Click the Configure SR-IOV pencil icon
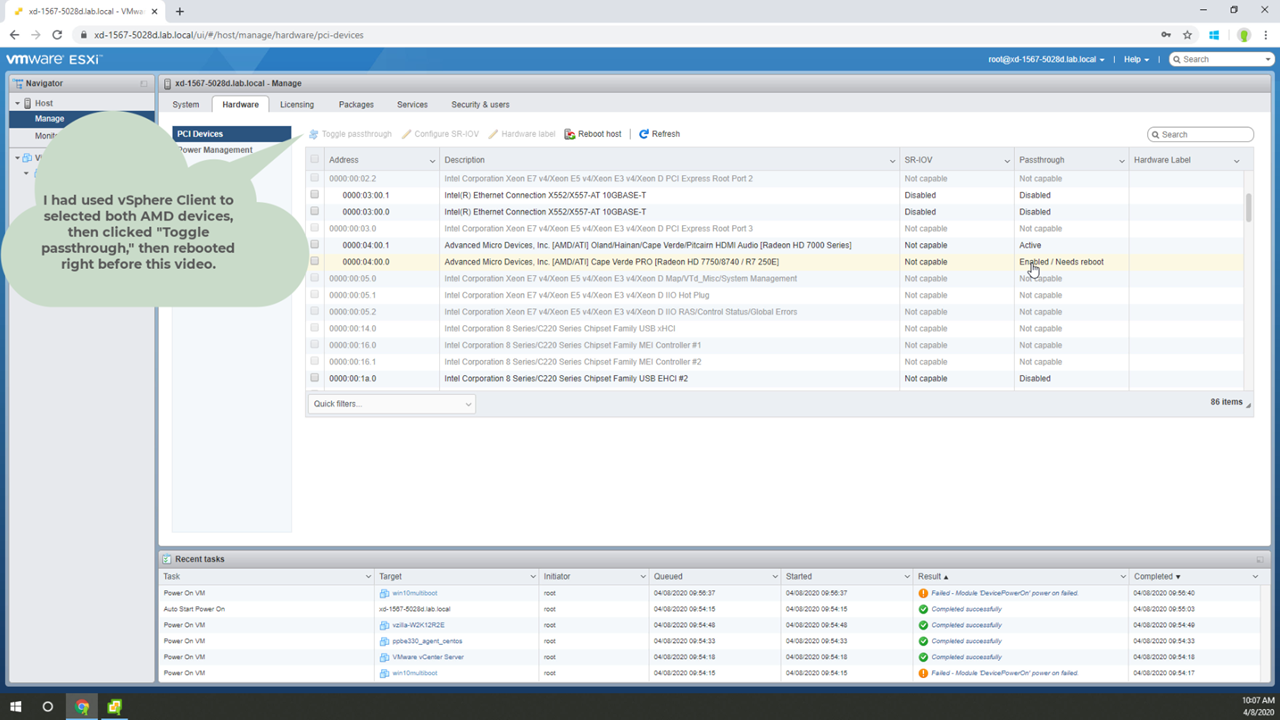The image size is (1280, 720). pos(406,134)
